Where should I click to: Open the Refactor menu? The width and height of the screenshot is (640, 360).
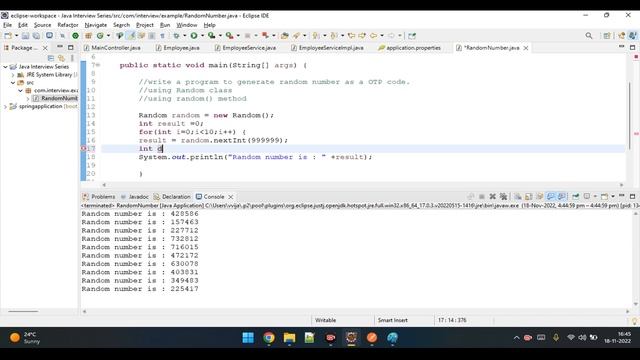[x=68, y=25]
